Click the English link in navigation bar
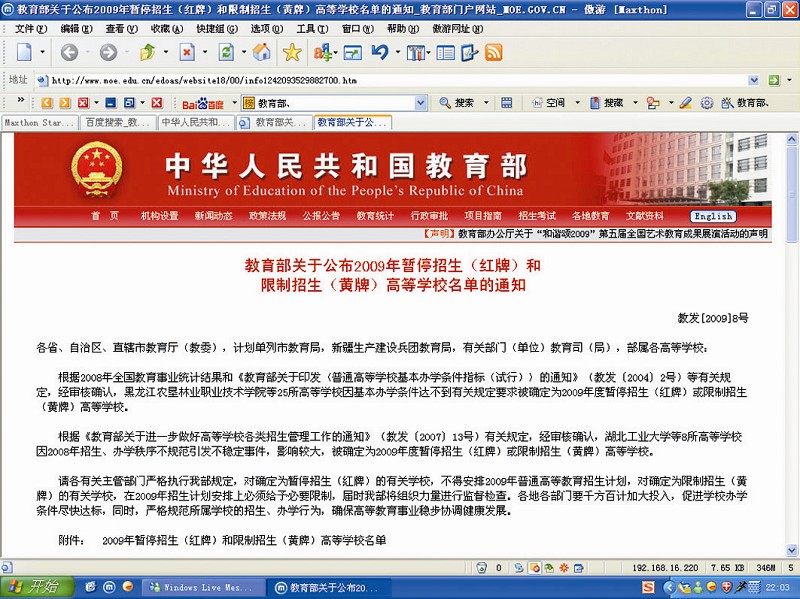 tap(712, 216)
